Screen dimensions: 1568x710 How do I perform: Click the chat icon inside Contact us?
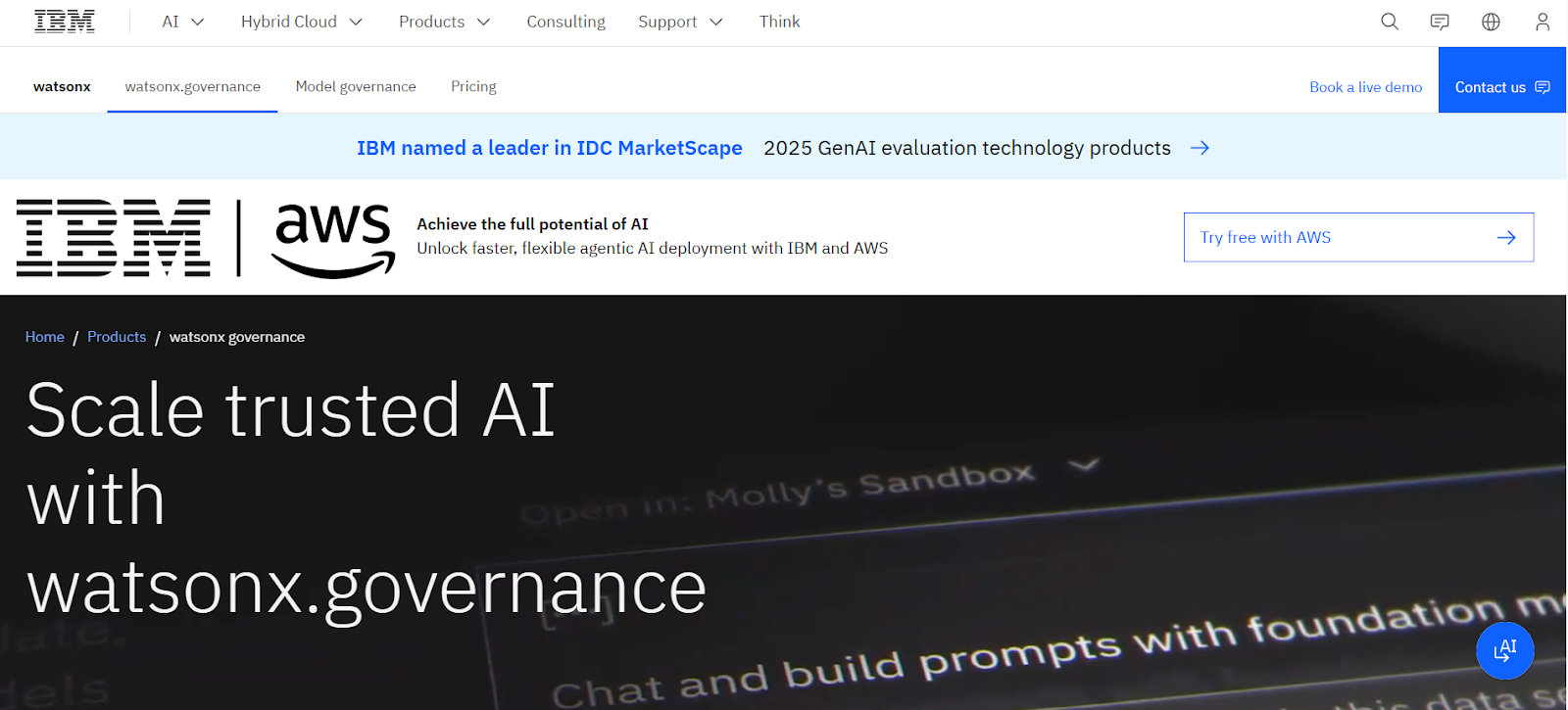[x=1543, y=87]
